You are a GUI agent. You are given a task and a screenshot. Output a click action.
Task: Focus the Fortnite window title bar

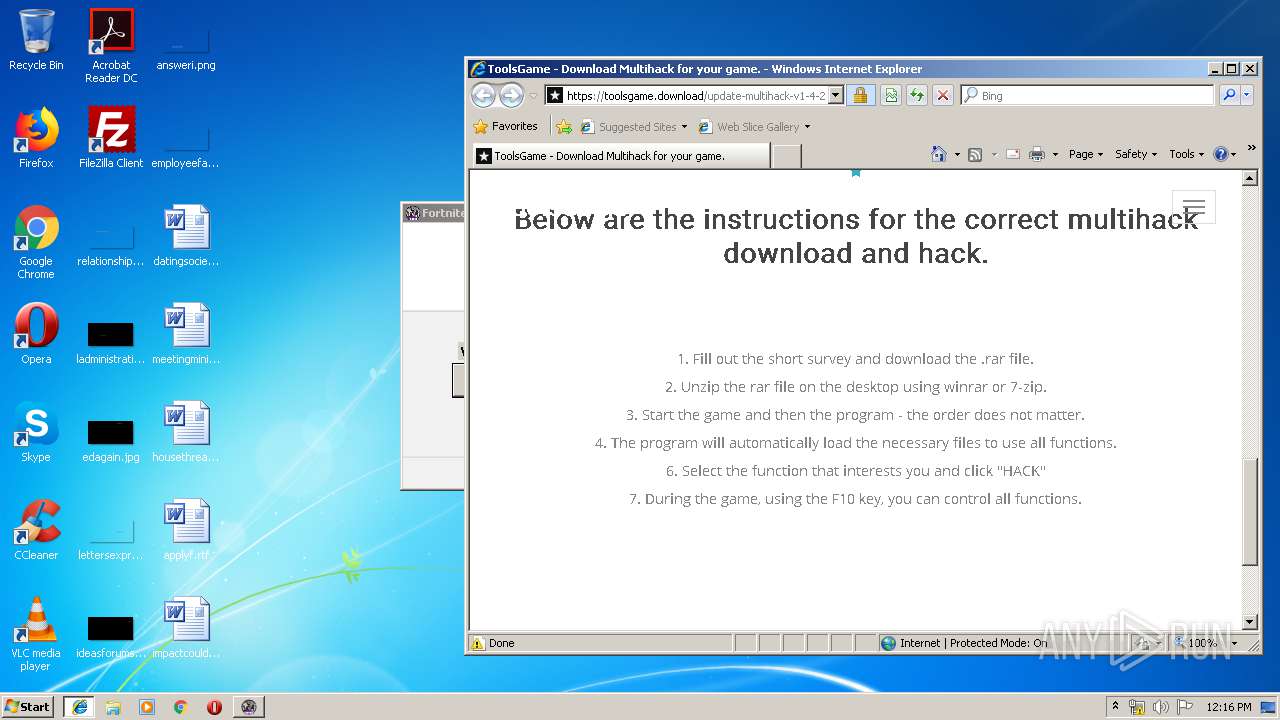(434, 213)
